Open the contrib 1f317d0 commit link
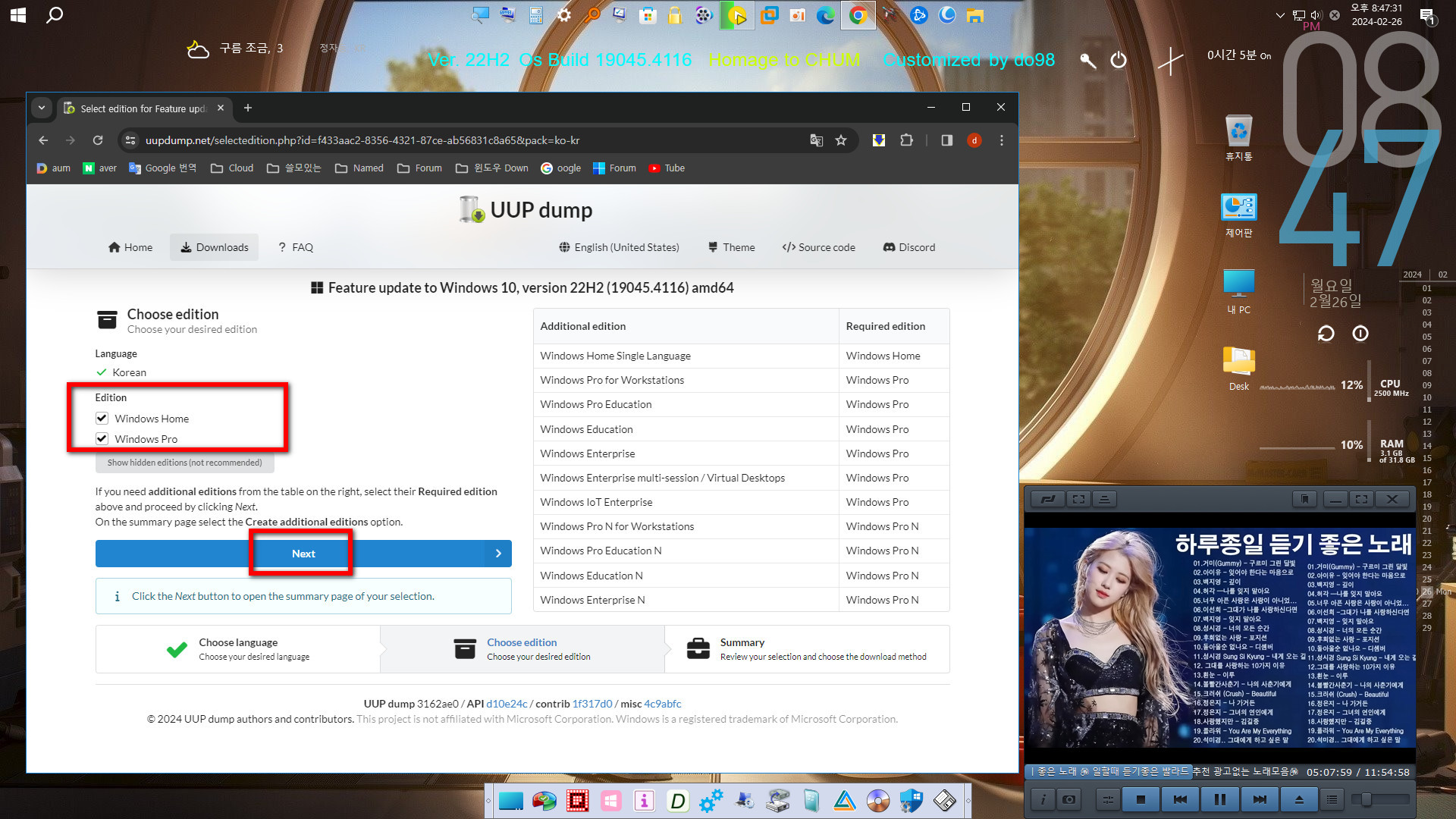Viewport: 1456px width, 819px height. (592, 704)
